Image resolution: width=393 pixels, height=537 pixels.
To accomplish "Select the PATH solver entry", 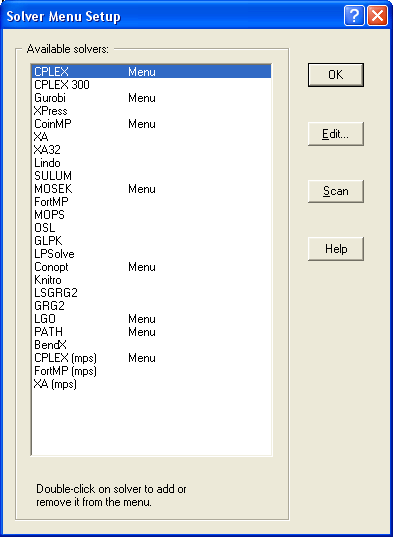I will (152, 332).
